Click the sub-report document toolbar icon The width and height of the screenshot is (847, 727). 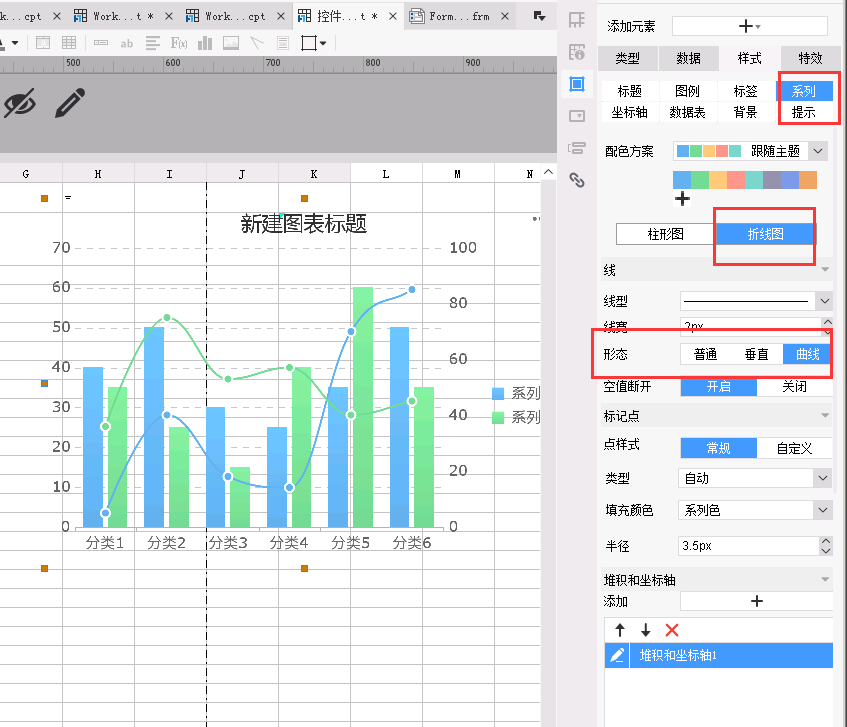tap(283, 43)
